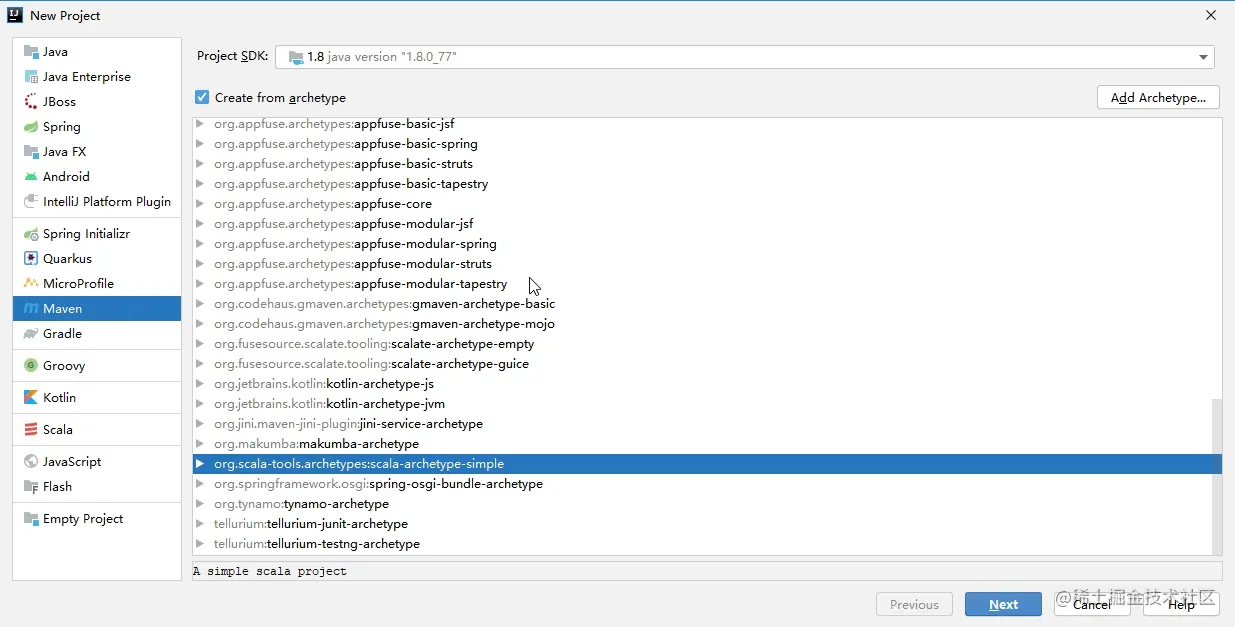
Task: Expand scalate-archetype-empty node
Action: click(x=200, y=344)
